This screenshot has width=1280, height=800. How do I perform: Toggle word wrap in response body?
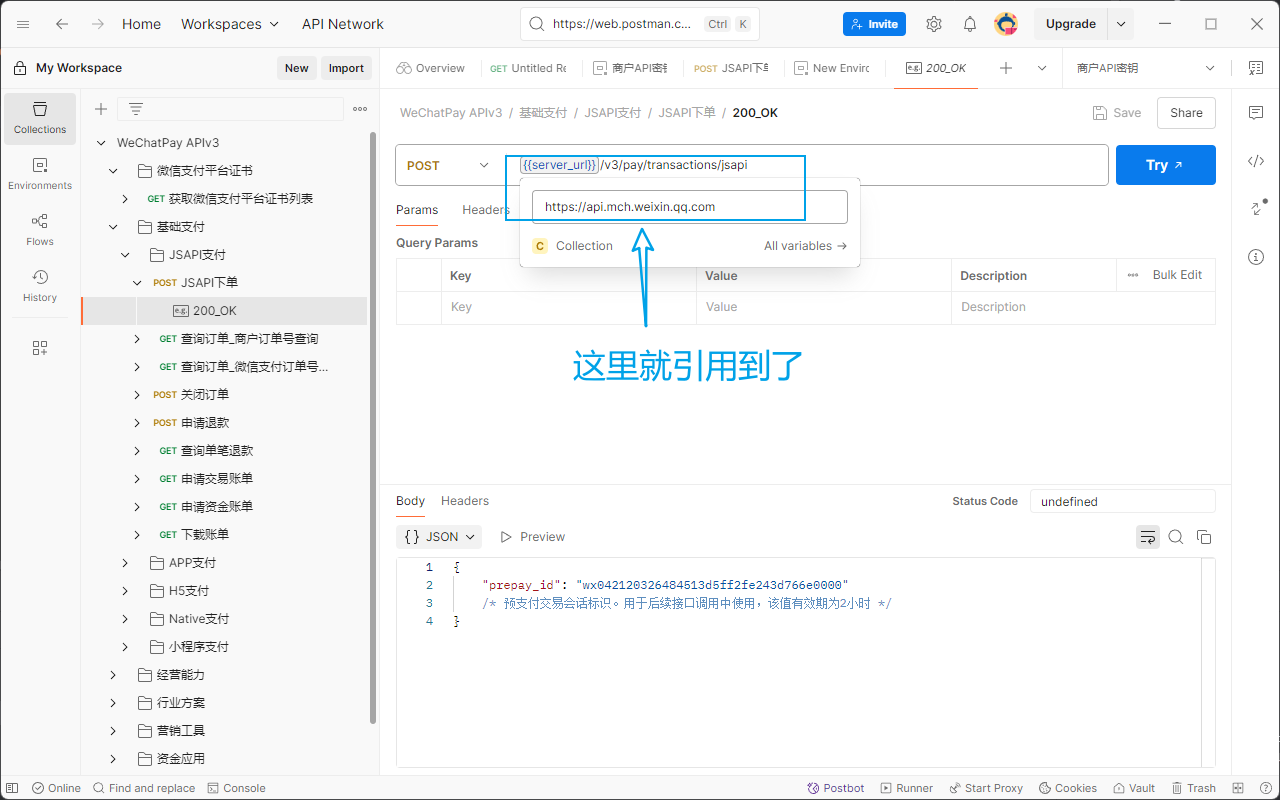[1148, 537]
